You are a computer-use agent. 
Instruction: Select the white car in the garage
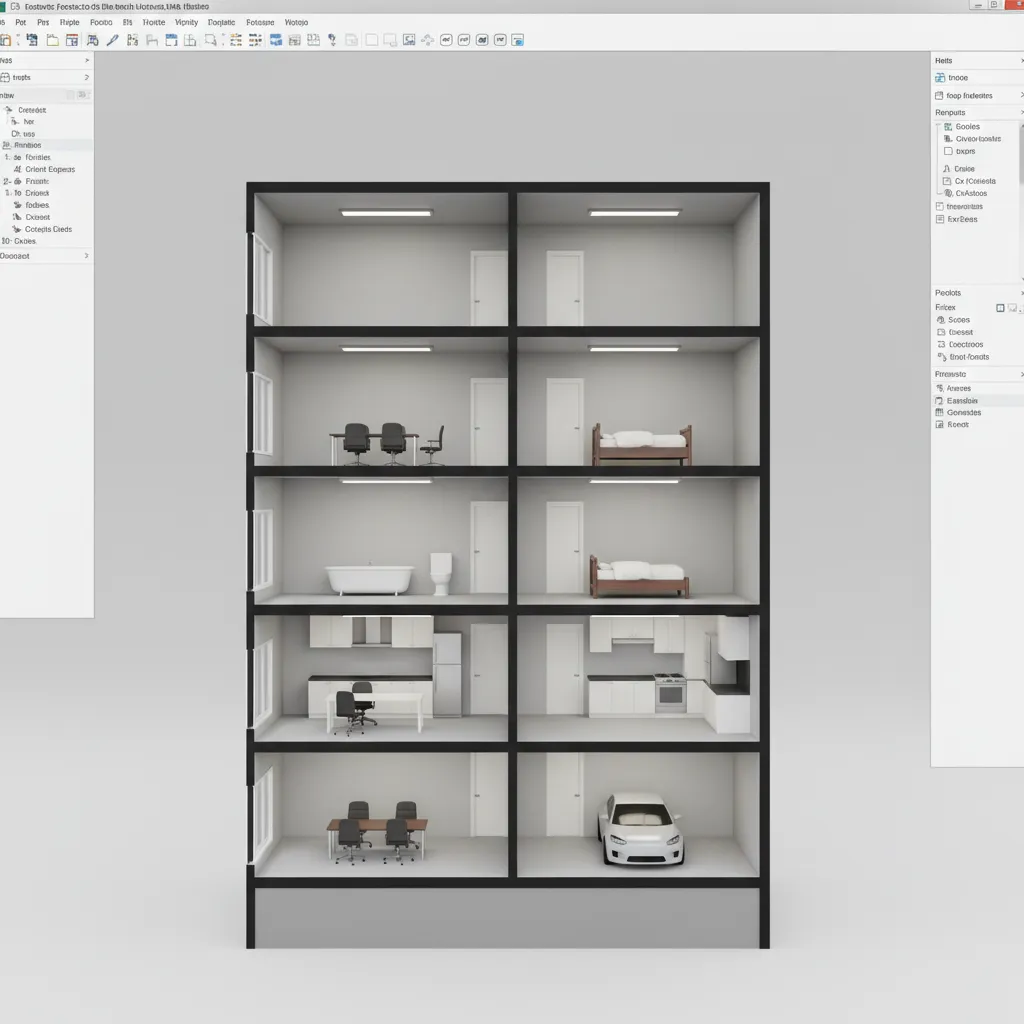point(640,828)
